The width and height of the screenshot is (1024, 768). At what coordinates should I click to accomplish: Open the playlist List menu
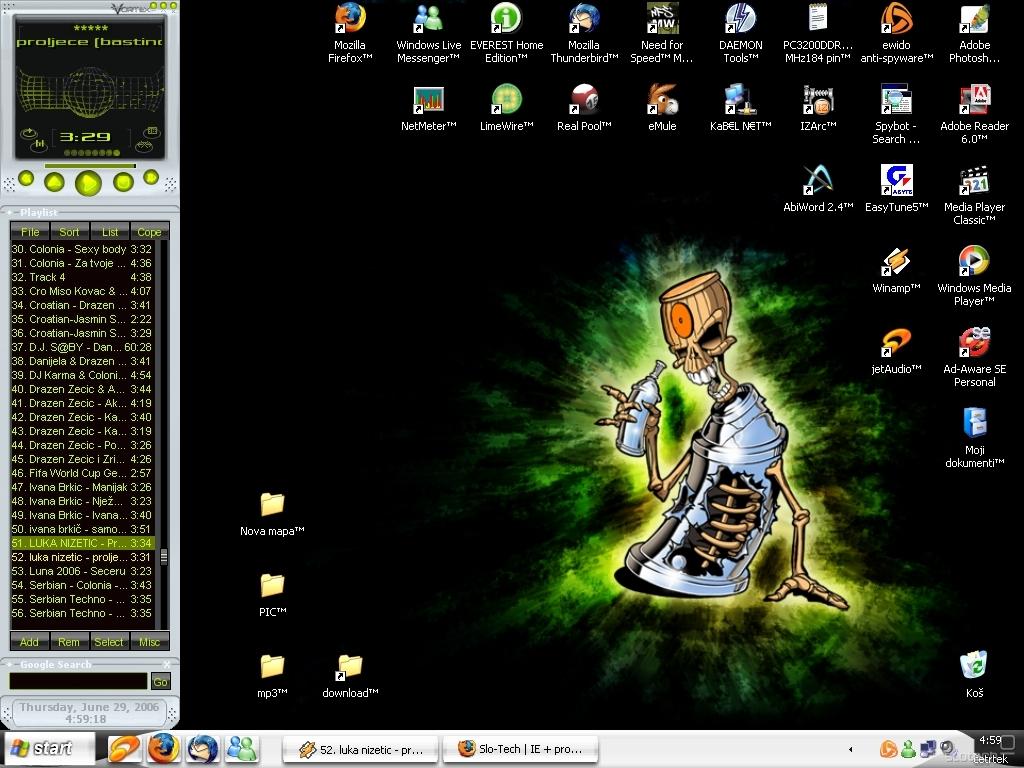110,232
